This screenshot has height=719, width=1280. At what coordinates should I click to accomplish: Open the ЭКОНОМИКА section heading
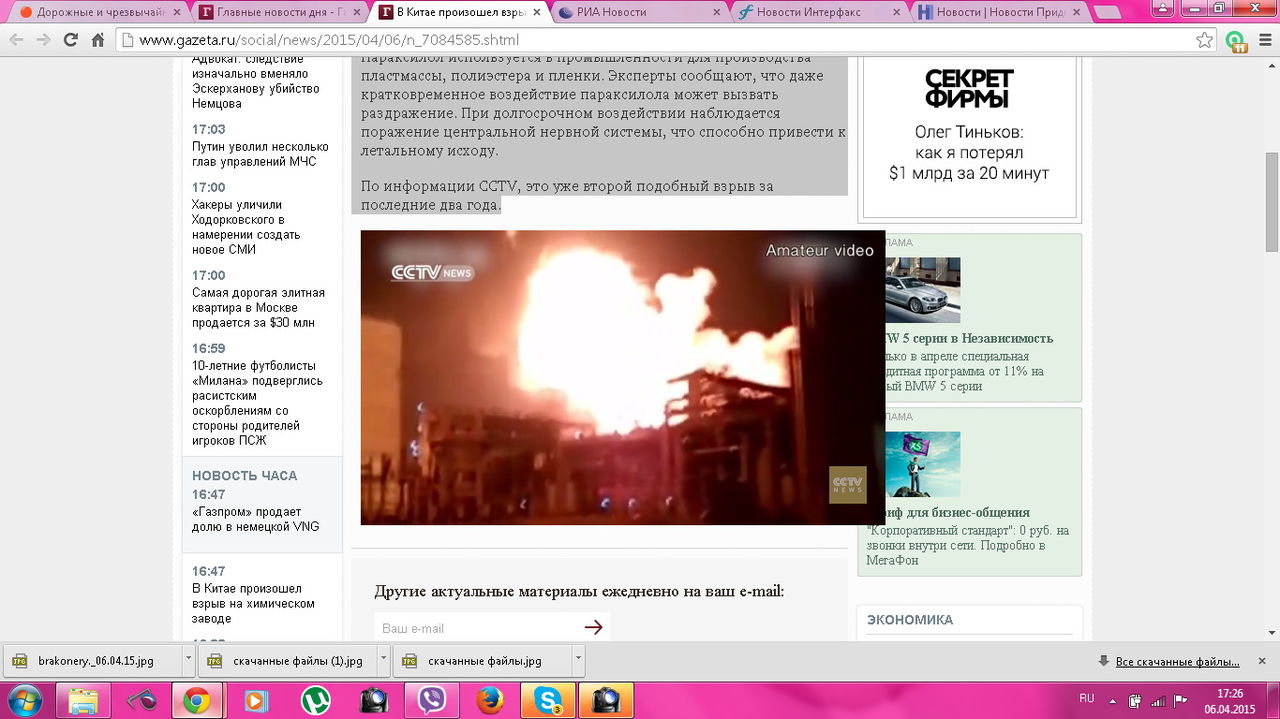point(910,620)
